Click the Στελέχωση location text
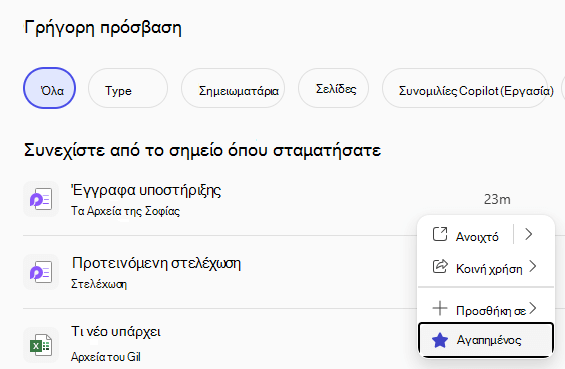Viewport: 565px width, 369px height. coord(99,284)
